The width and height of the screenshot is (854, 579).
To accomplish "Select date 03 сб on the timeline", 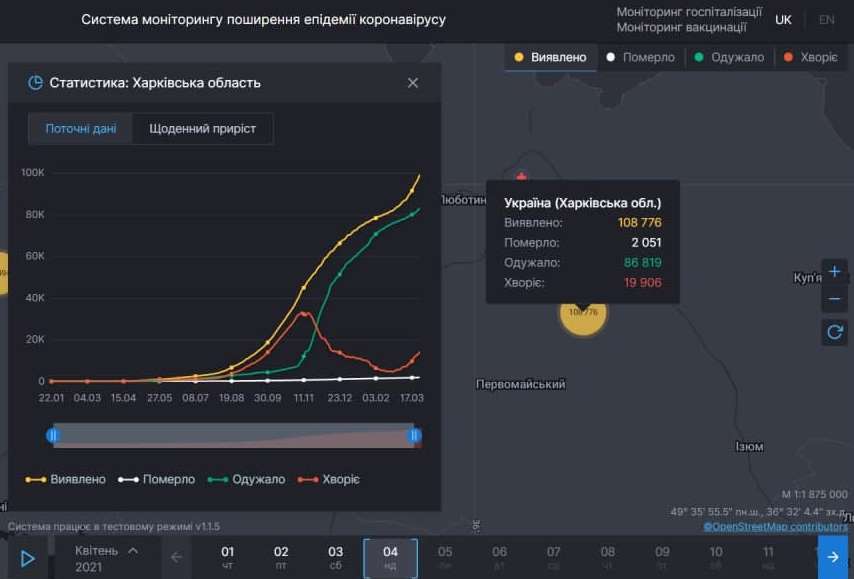I will point(335,558).
